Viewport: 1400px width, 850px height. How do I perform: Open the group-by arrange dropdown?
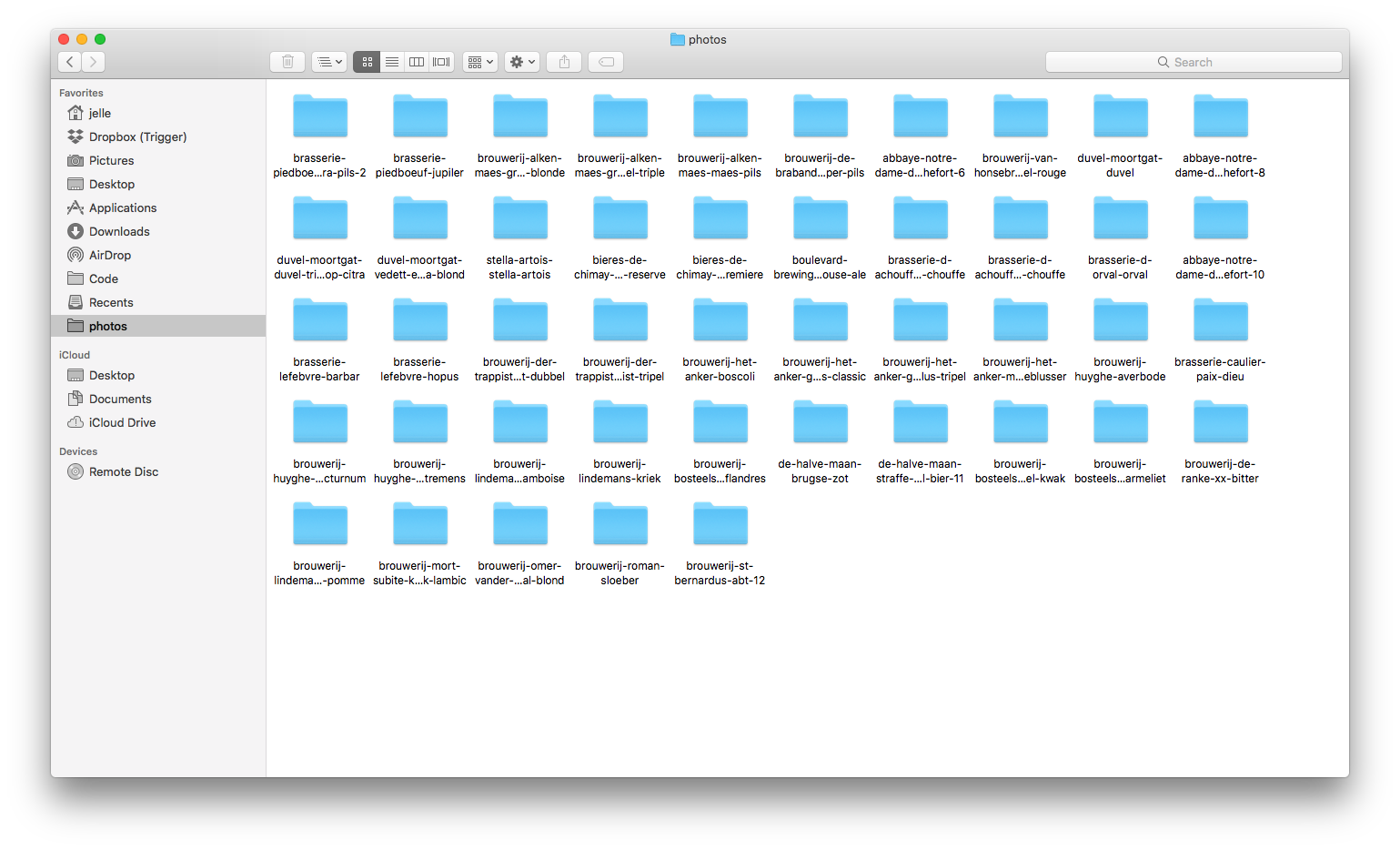pos(479,62)
